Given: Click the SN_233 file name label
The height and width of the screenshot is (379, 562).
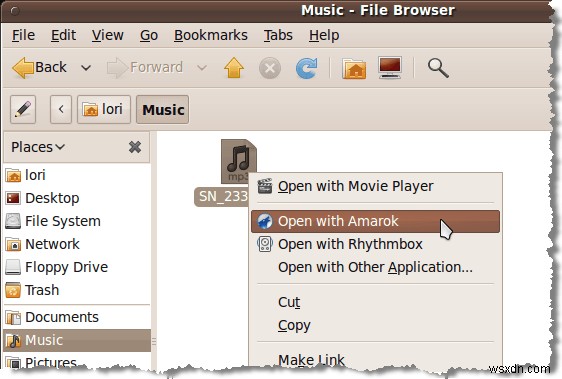Looking at the screenshot, I should click(x=222, y=196).
